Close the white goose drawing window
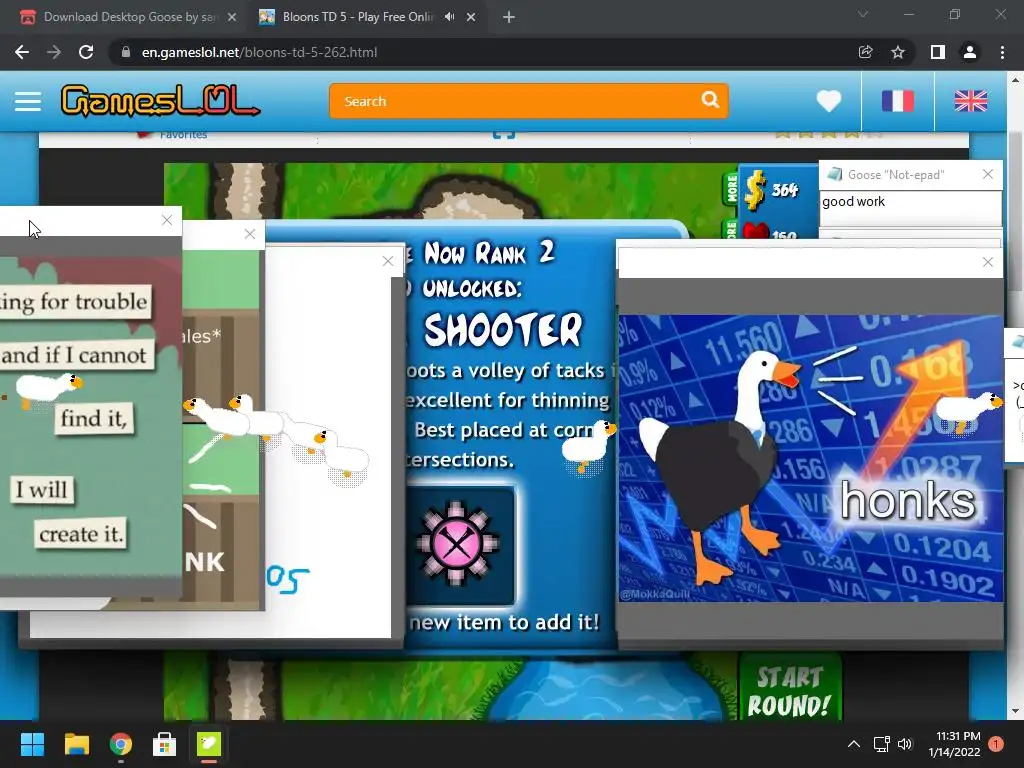Screen dimensions: 1024x768 coord(388,261)
